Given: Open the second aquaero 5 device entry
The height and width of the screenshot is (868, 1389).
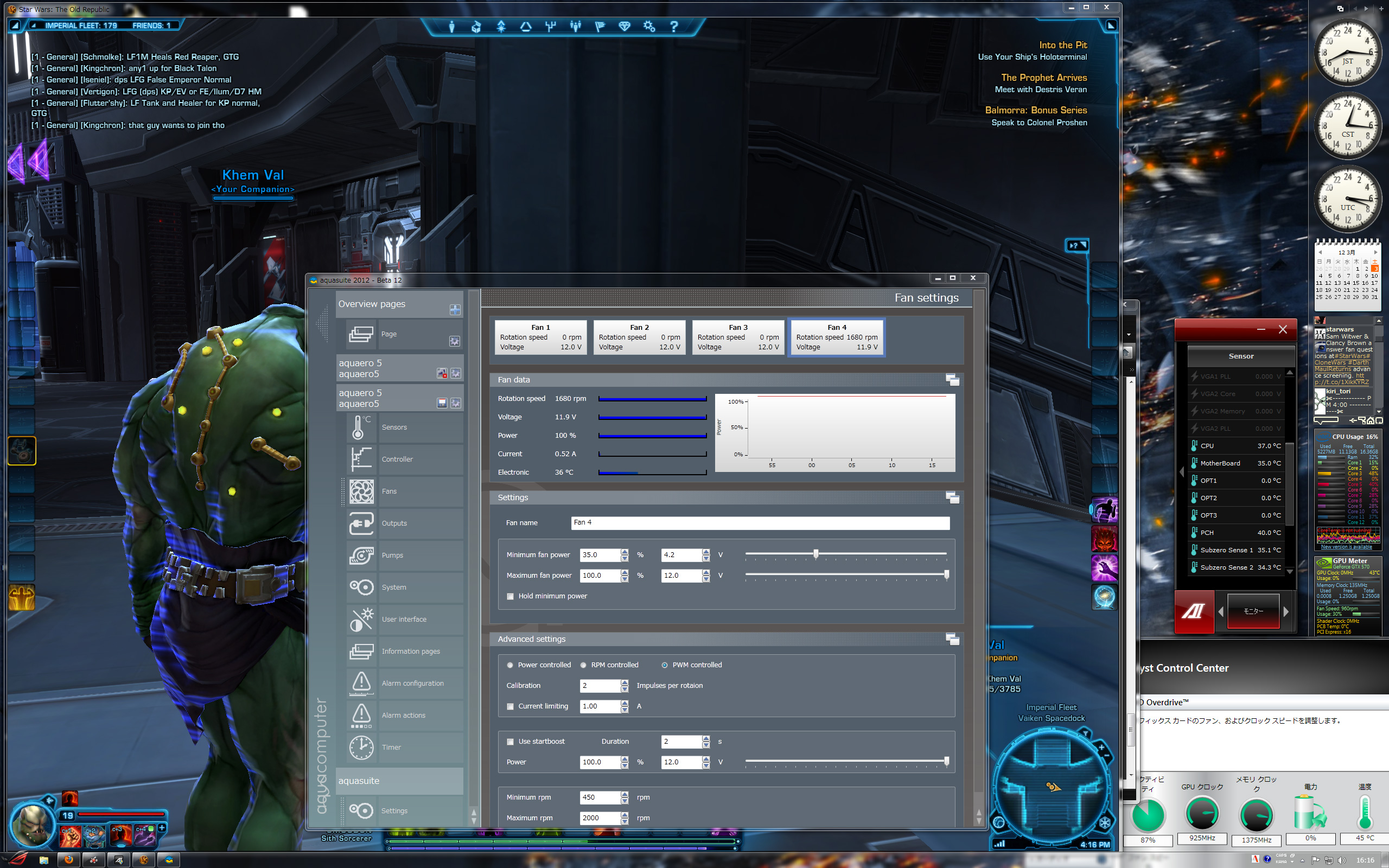Looking at the screenshot, I should pyautogui.click(x=399, y=398).
